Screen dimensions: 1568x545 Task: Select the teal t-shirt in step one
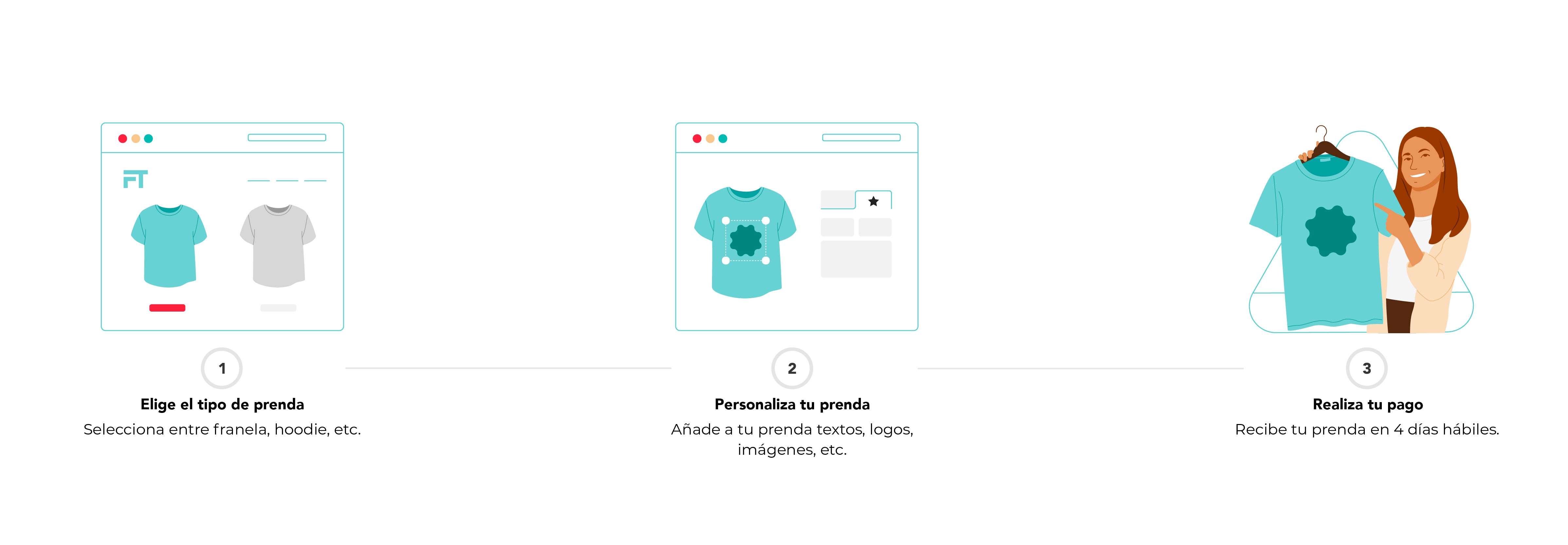coord(169,246)
